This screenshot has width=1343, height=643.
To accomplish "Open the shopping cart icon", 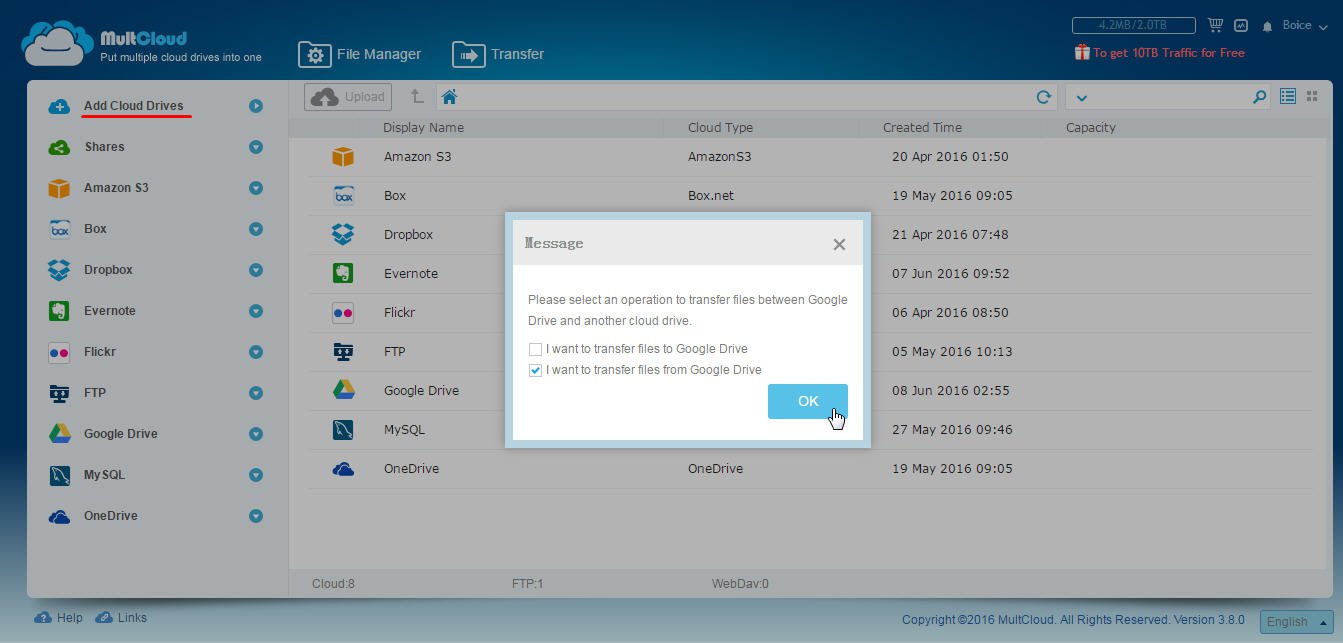I will coord(1215,25).
